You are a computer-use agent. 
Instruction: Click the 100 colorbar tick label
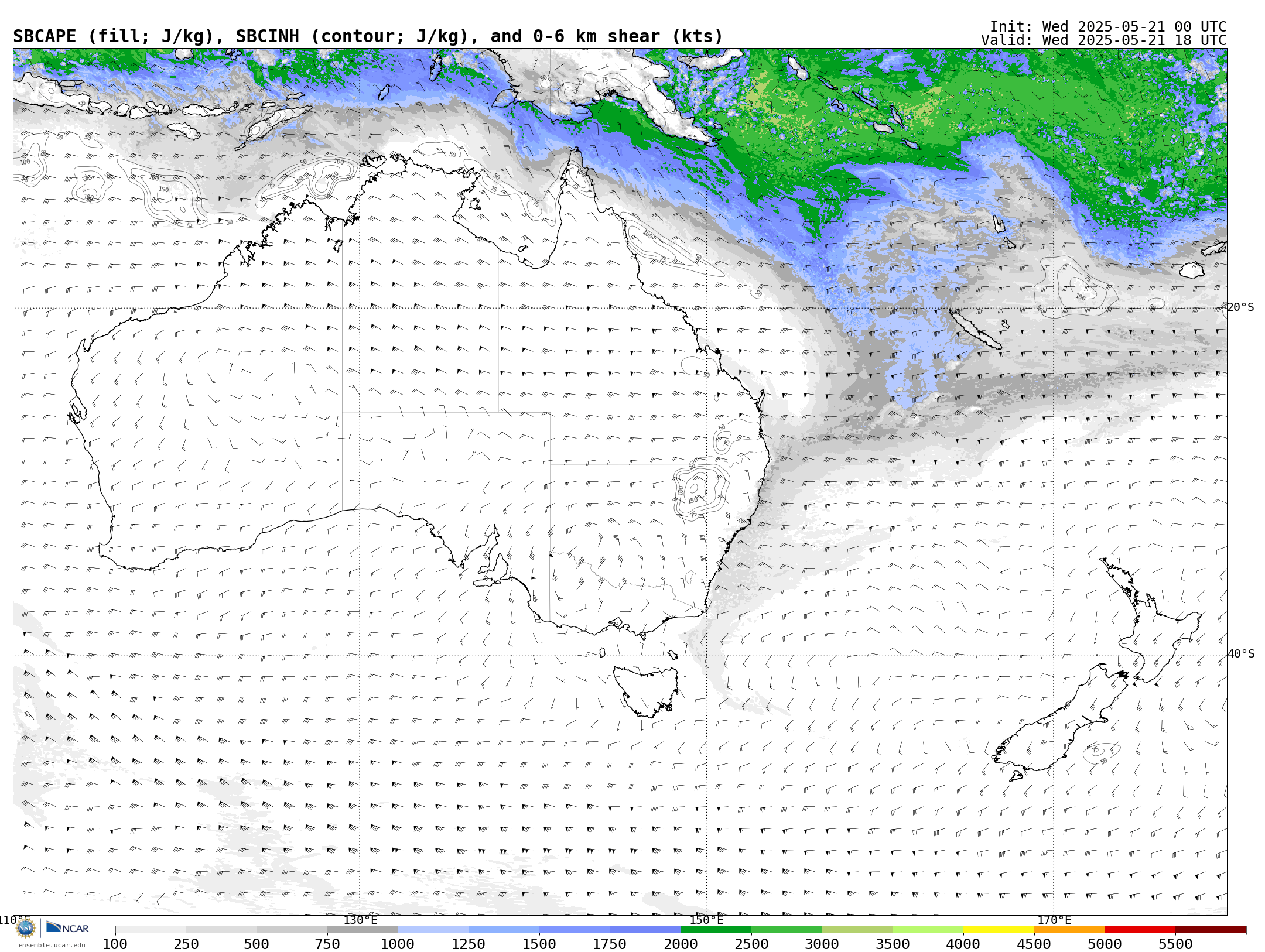point(115,944)
